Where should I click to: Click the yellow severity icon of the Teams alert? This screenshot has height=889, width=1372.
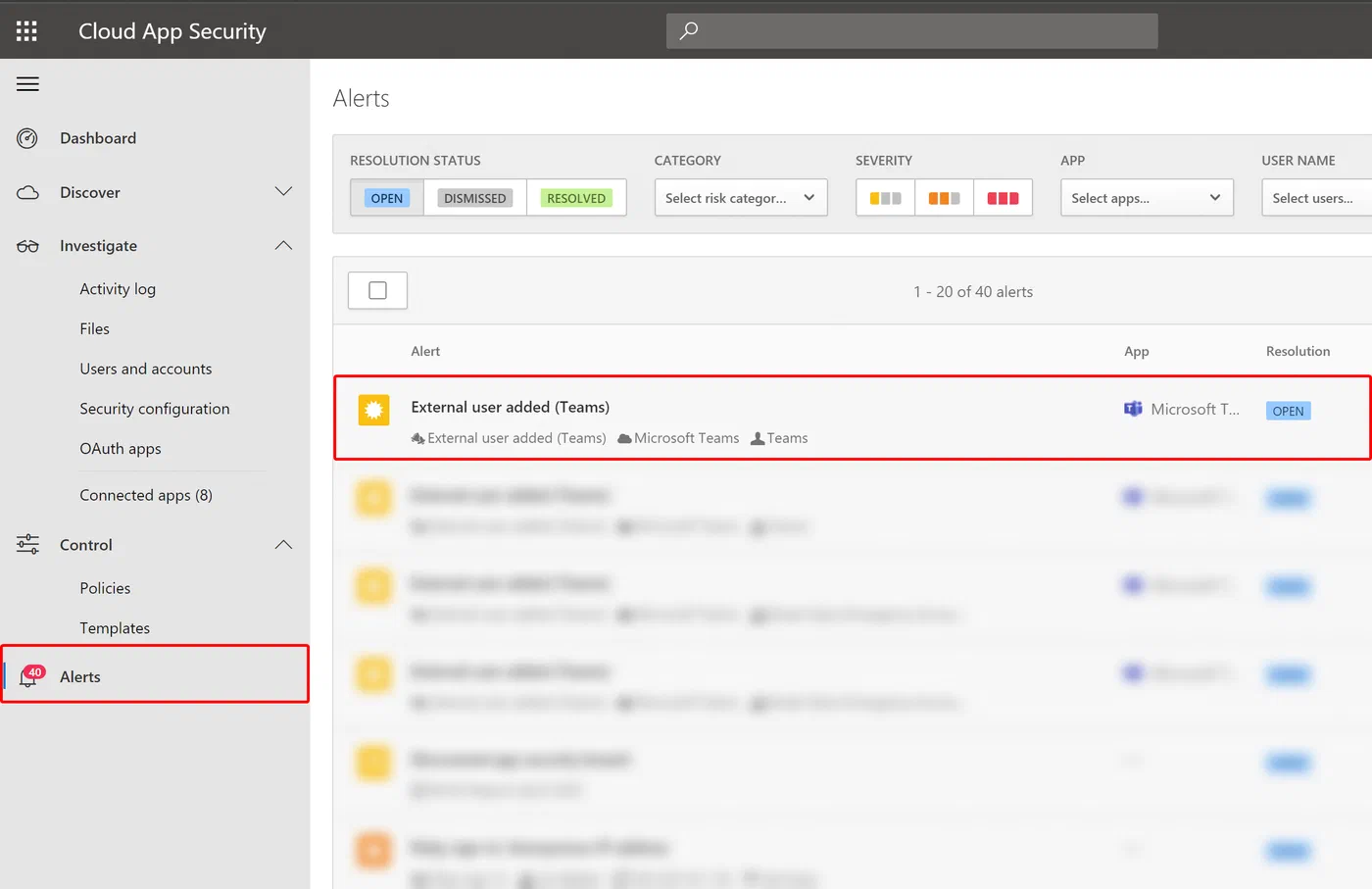(x=373, y=410)
